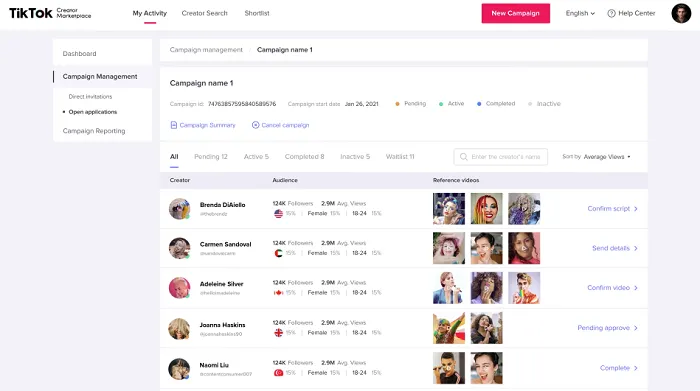Click Confirm script for Brenda DiAiello
Viewport: 700px width, 391px height.
[x=608, y=209]
